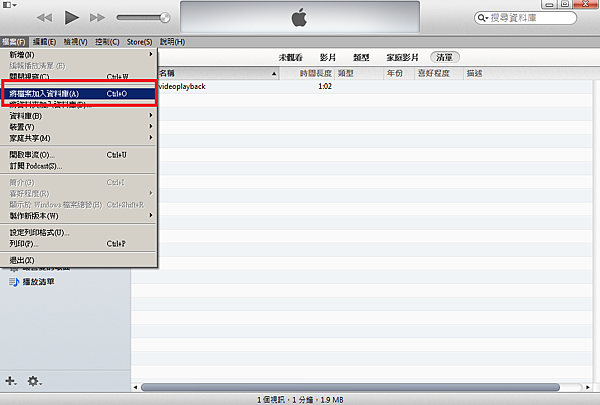Expand the 新增(N) submenu
Image resolution: width=600 pixels, height=405 pixels.
78,55
